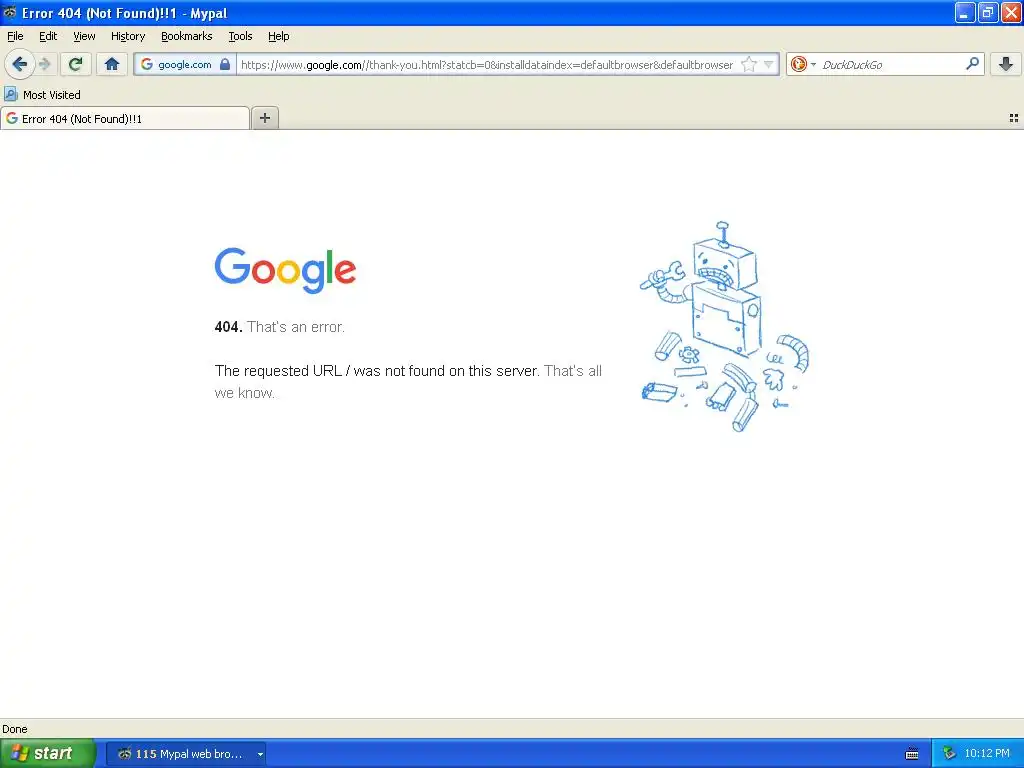
Task: Click the search magnifier icon
Action: coord(972,64)
